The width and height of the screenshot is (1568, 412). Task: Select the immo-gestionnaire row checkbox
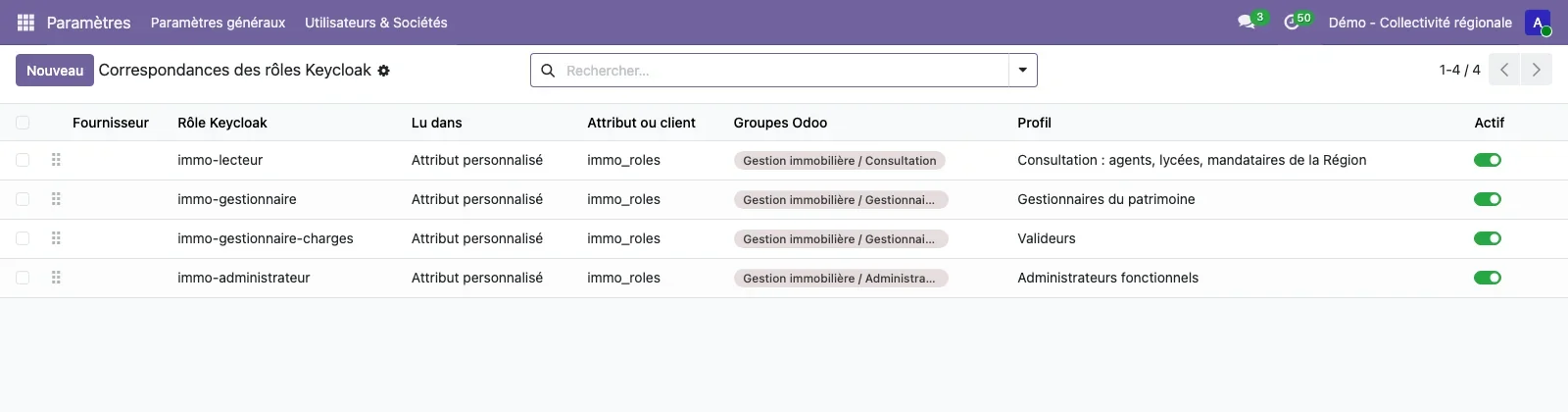pos(23,199)
